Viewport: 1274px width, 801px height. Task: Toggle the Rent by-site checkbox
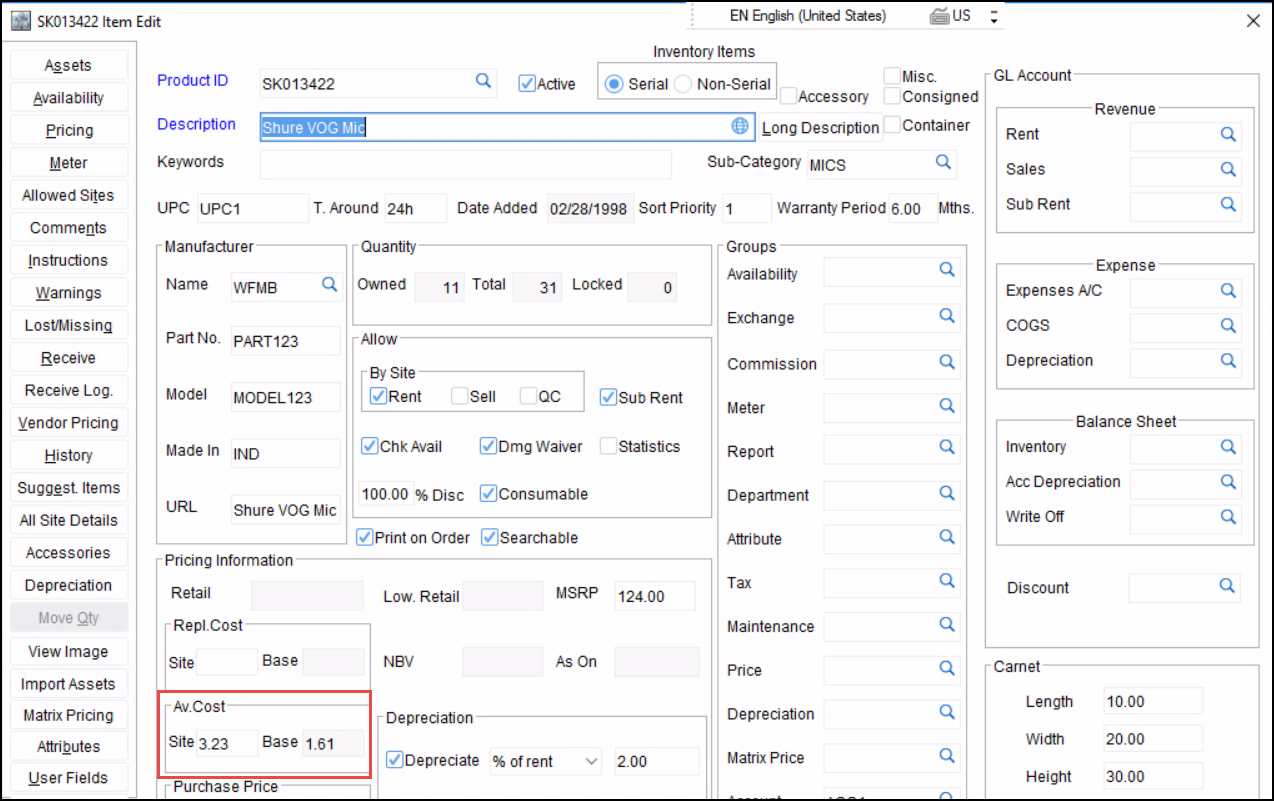pos(378,396)
